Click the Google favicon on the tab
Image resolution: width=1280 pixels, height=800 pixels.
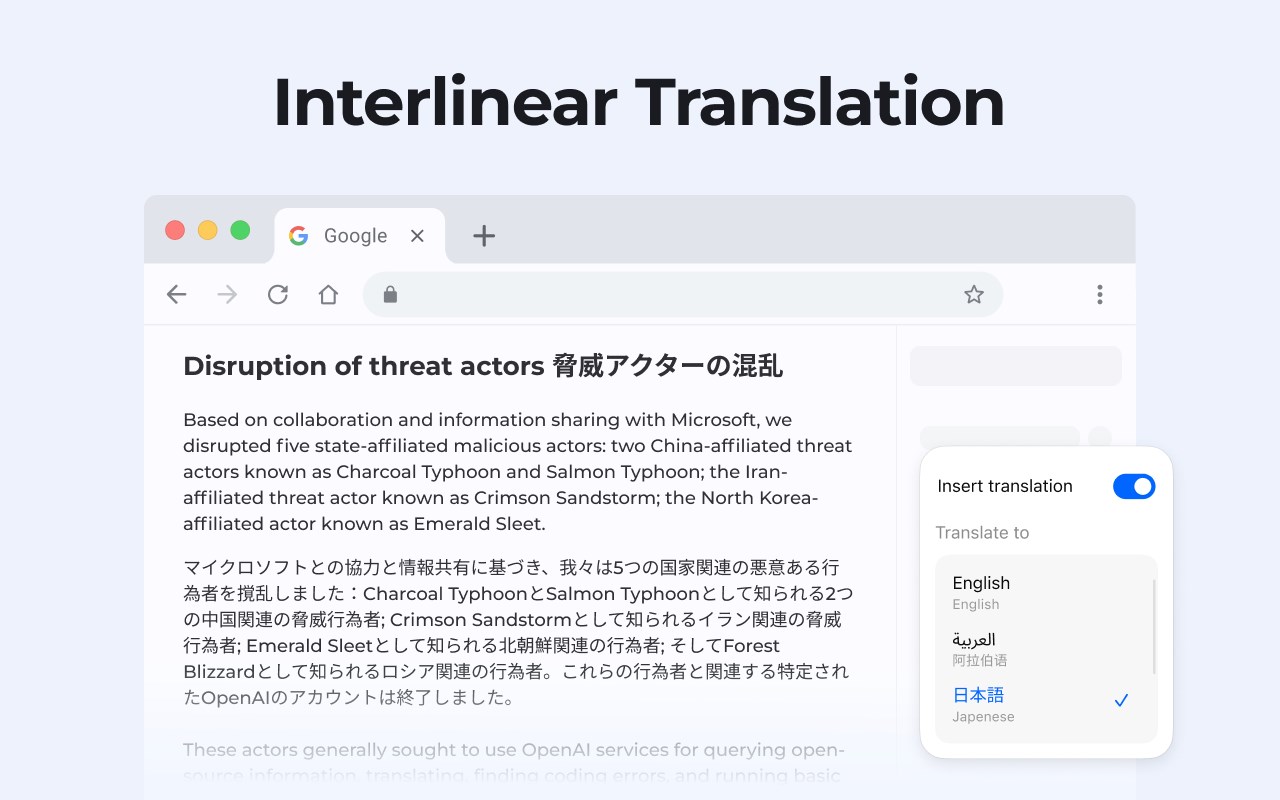pos(298,236)
